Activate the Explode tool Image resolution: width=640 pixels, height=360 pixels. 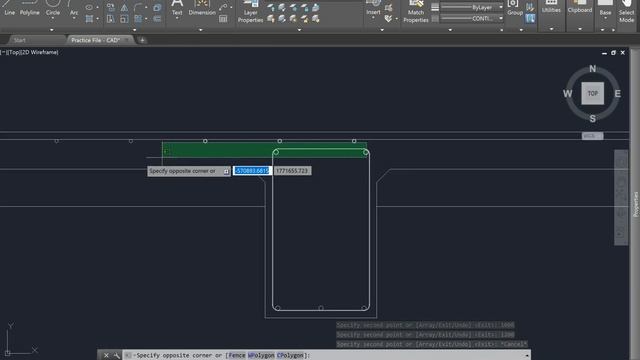157,7
